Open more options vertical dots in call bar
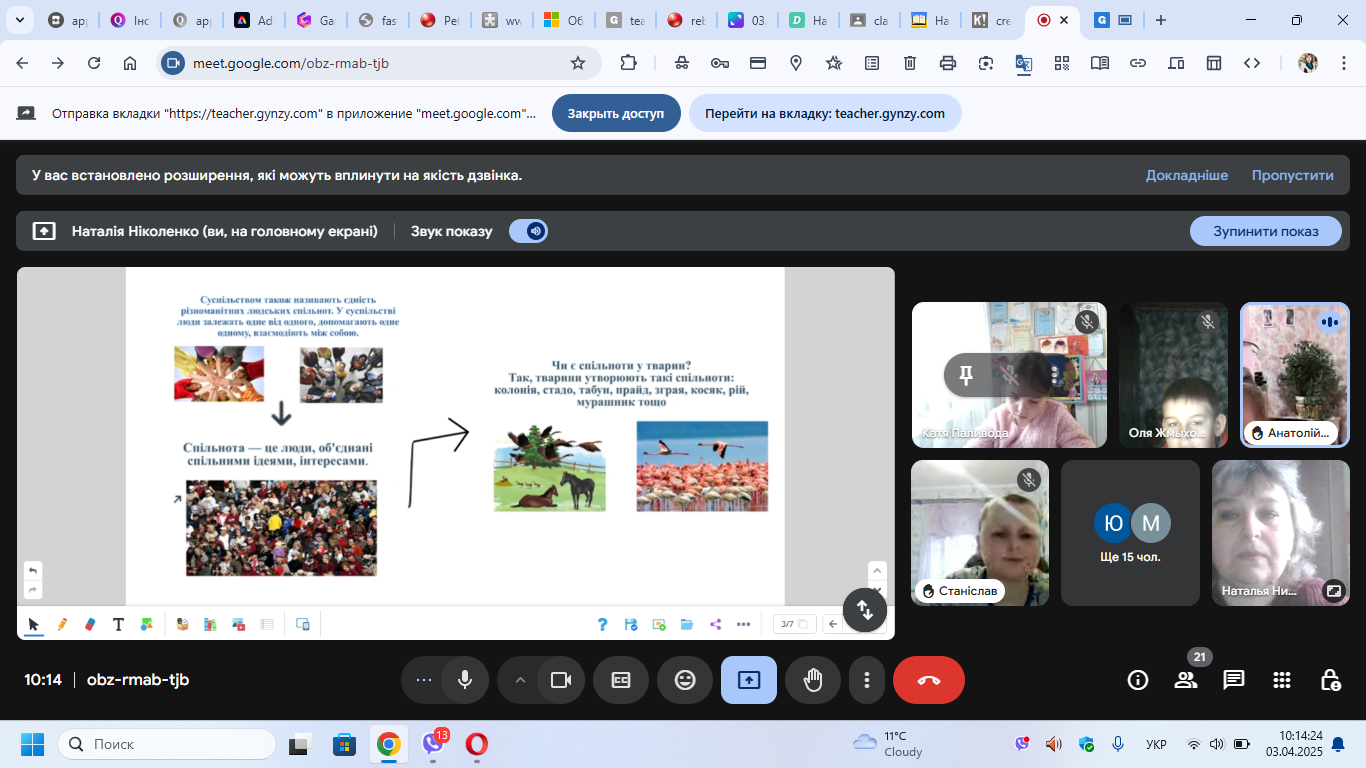This screenshot has height=768, width=1366. point(866,680)
